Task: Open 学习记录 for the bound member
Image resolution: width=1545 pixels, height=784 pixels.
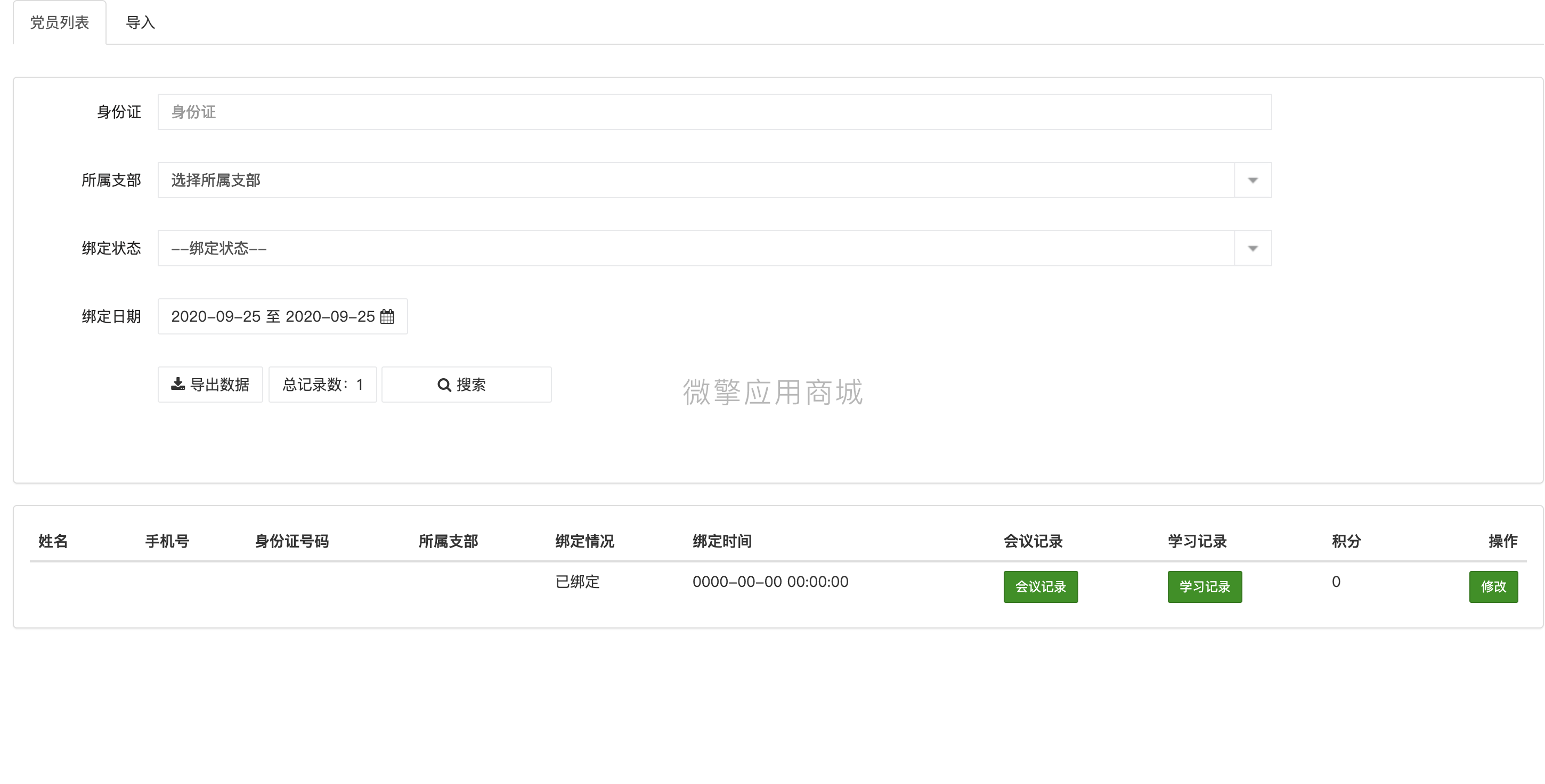Action: pos(1205,587)
